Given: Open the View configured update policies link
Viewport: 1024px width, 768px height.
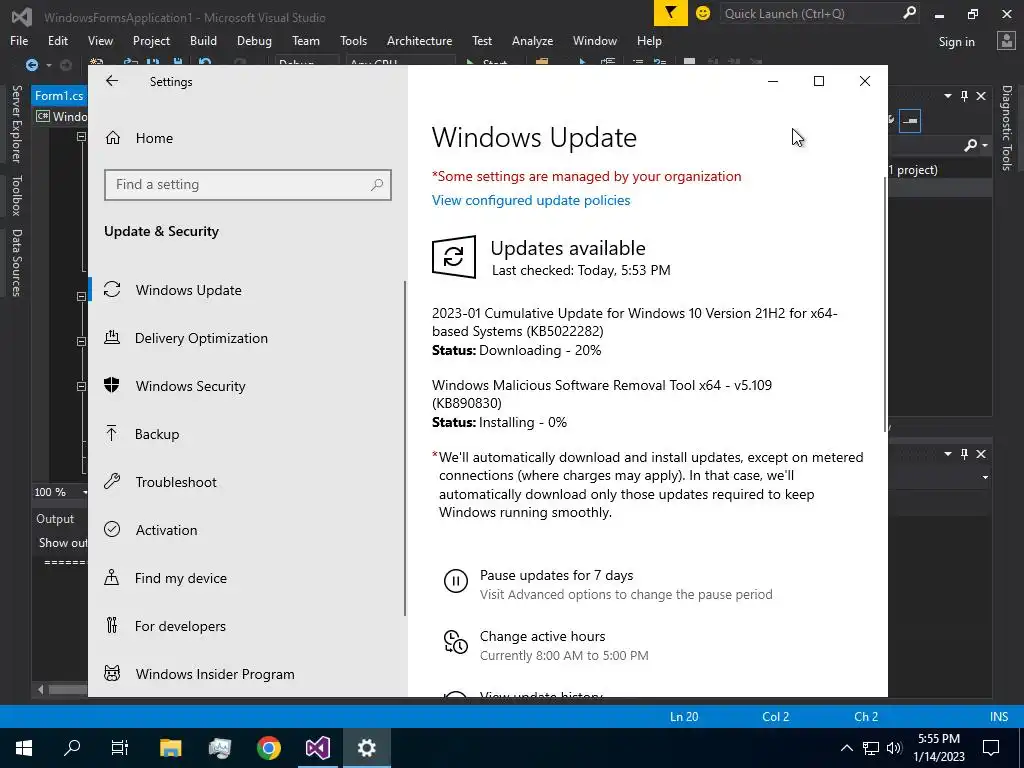Looking at the screenshot, I should [531, 200].
